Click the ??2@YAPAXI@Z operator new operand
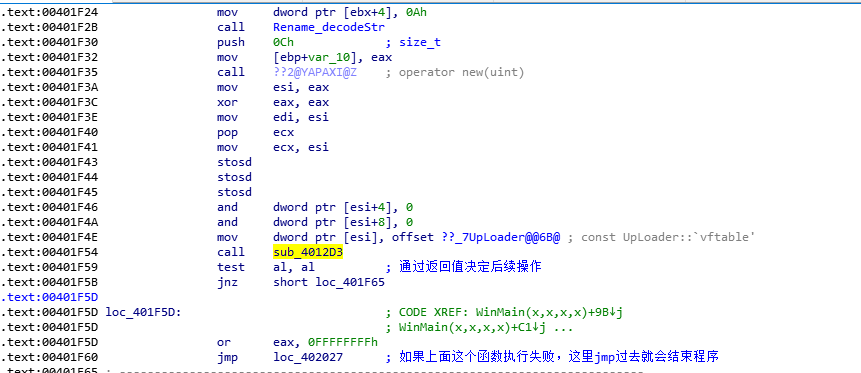 pos(315,72)
